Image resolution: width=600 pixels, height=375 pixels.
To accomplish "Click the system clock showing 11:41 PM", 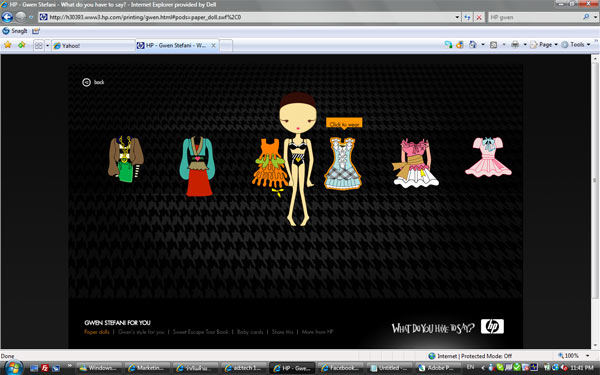I will coord(582,368).
